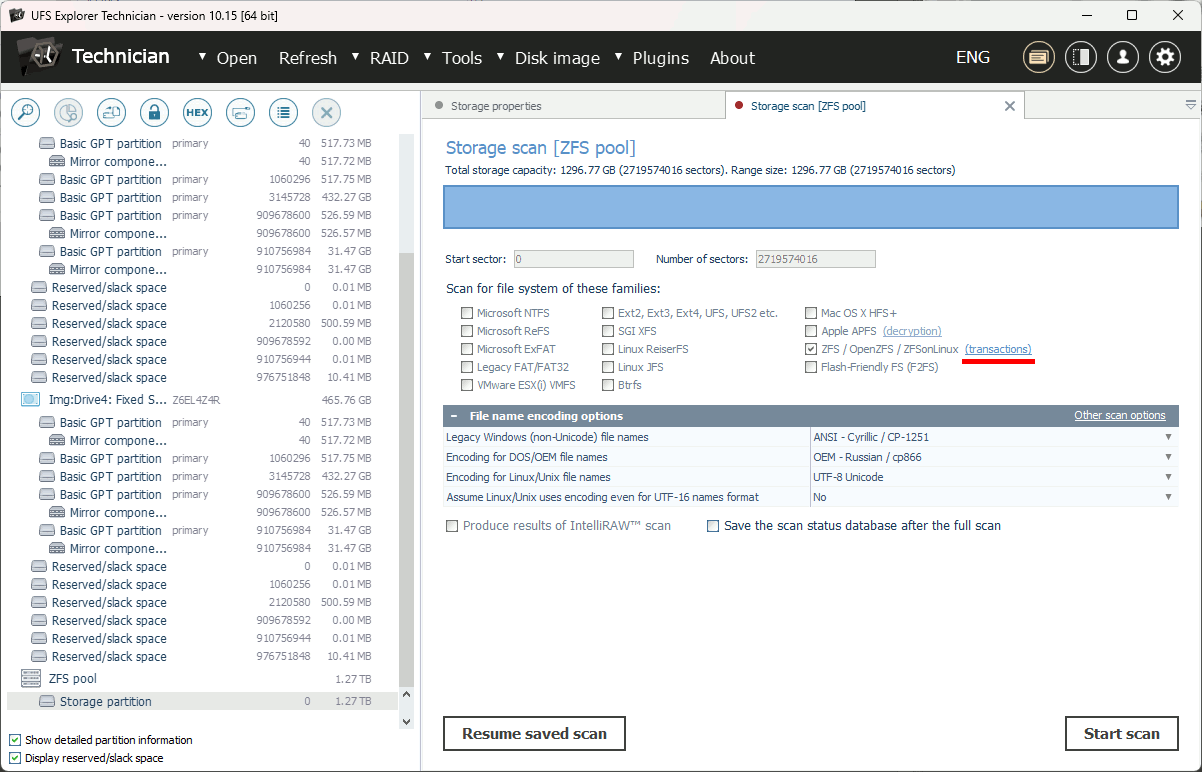Enable the Microsoft NTFS scan checkbox
The image size is (1202, 772).
click(x=467, y=312)
